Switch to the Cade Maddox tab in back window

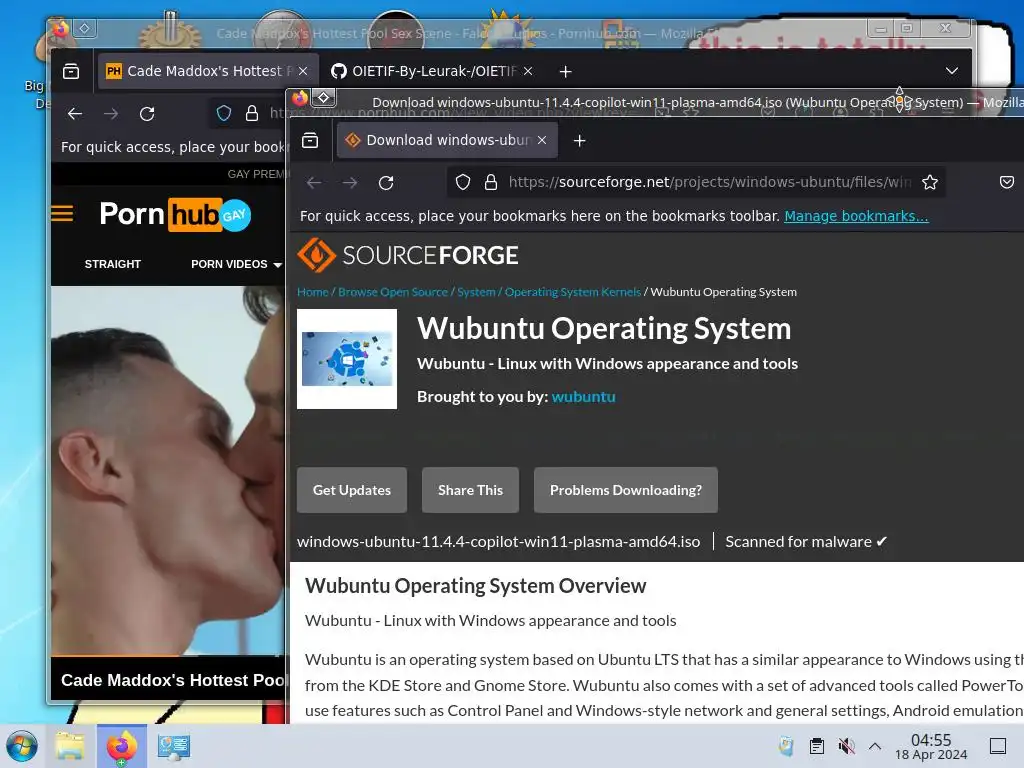pos(208,71)
